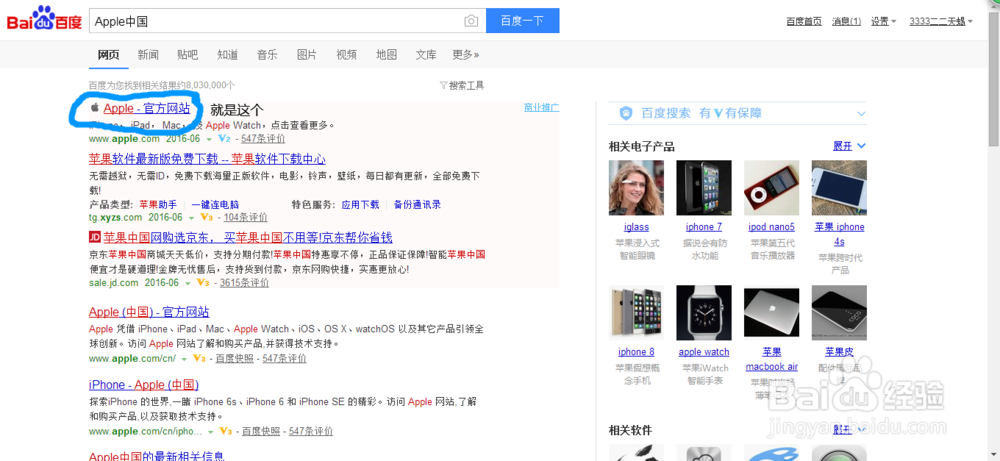Click 百度一下 search button

(x=522, y=21)
